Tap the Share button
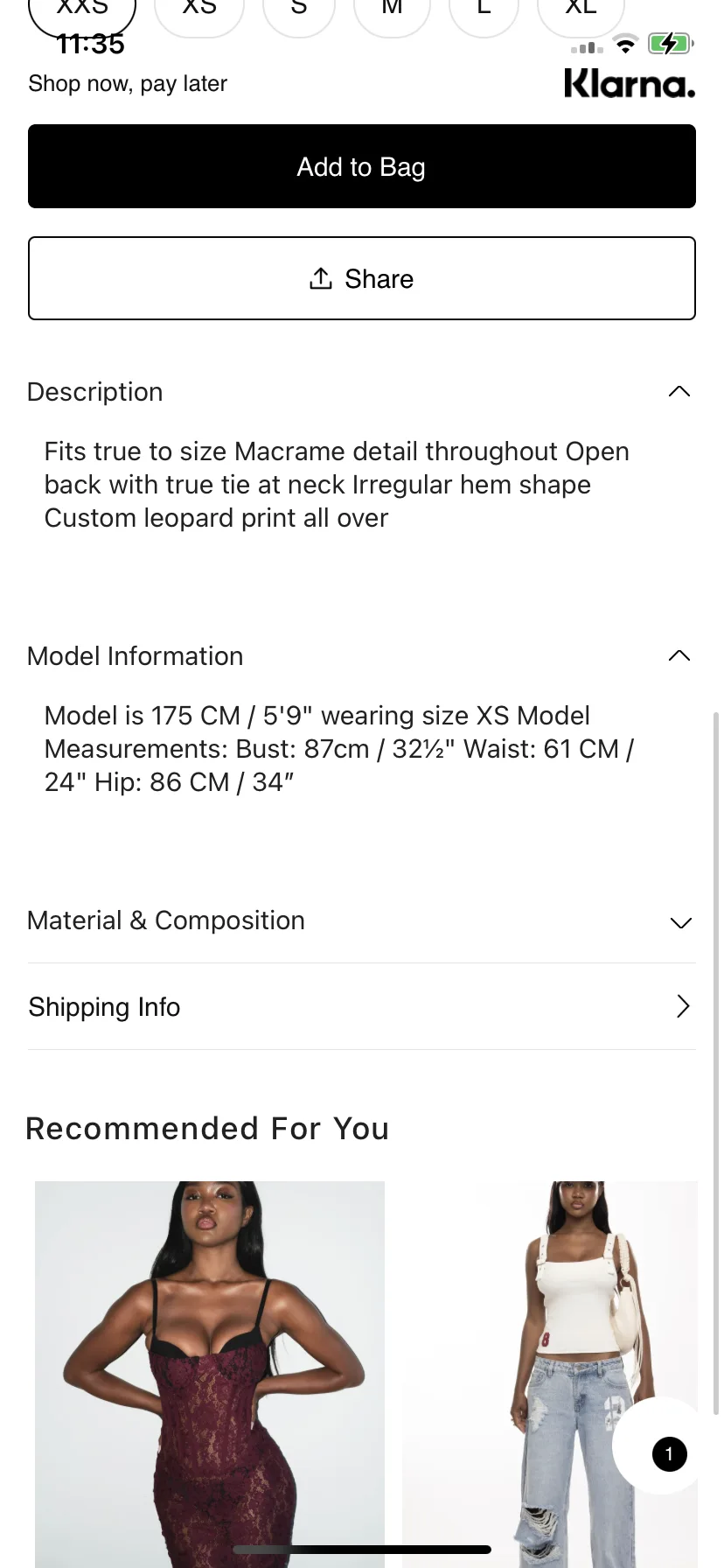 362,278
